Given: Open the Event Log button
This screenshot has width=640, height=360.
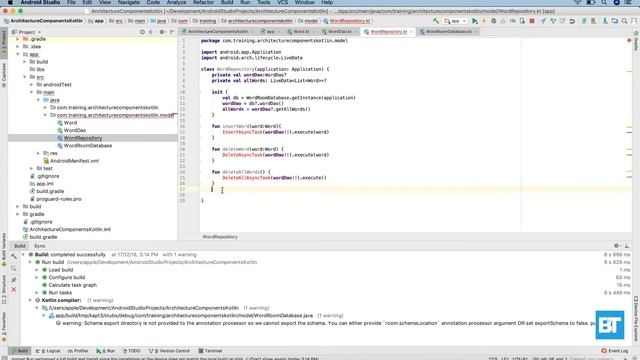Looking at the screenshot, I should click(x=615, y=351).
